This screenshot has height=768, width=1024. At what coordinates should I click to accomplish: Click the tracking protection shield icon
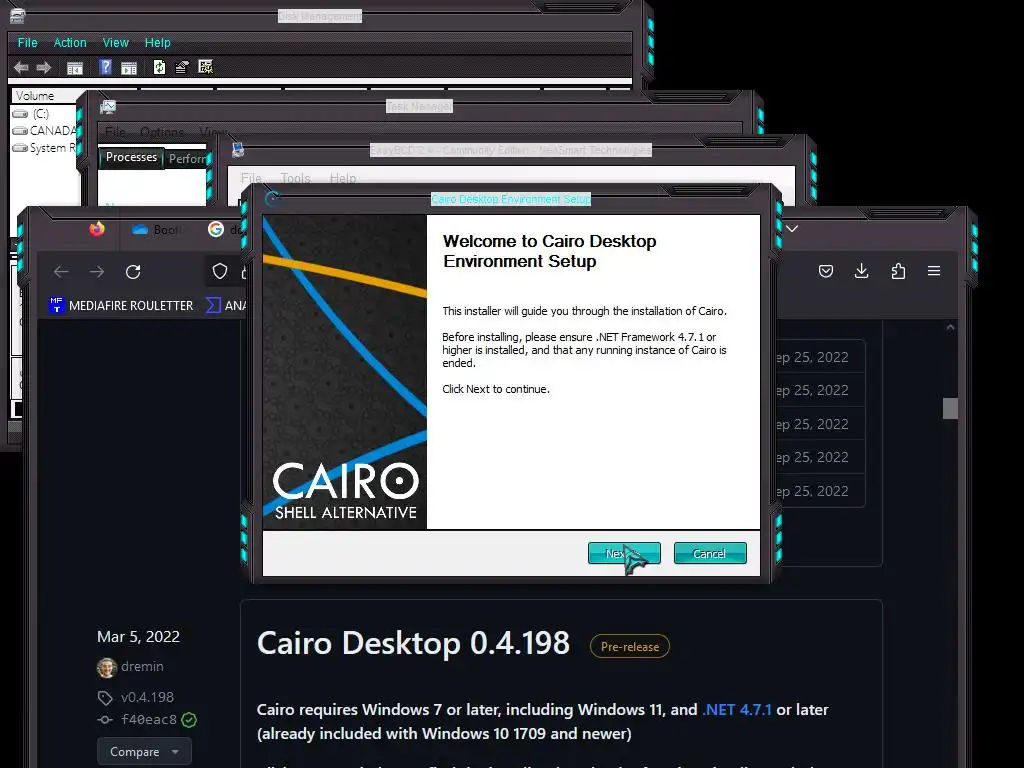pos(220,271)
